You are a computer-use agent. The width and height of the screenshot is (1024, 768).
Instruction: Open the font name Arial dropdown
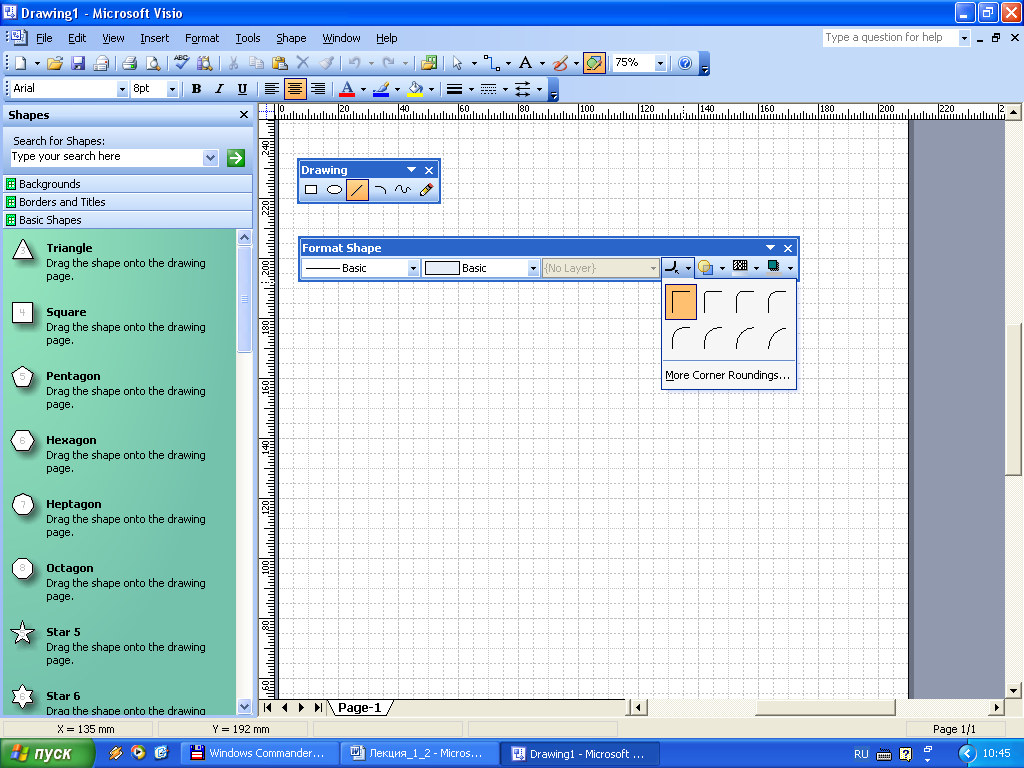coord(121,89)
